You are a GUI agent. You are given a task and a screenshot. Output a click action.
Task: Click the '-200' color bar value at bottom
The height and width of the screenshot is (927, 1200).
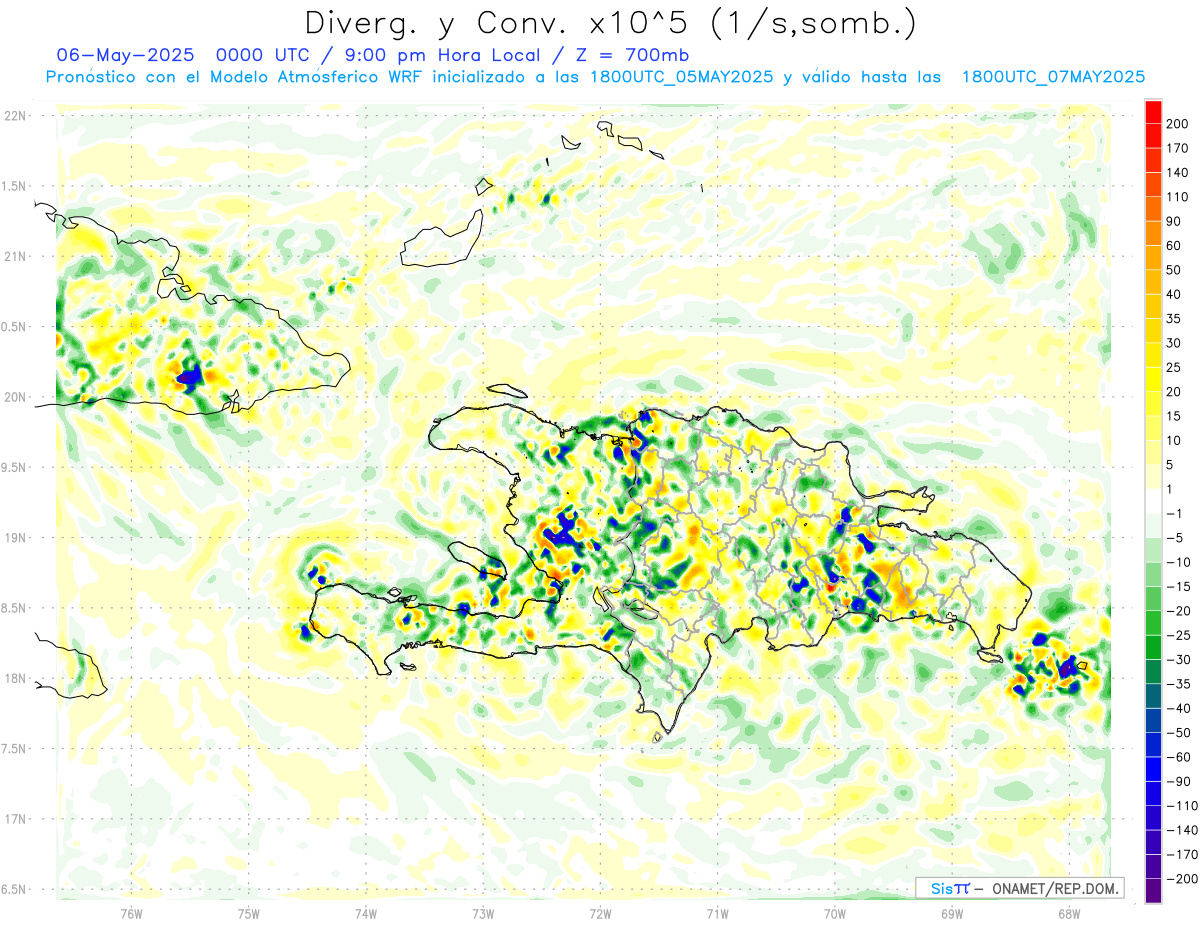coord(1180,879)
